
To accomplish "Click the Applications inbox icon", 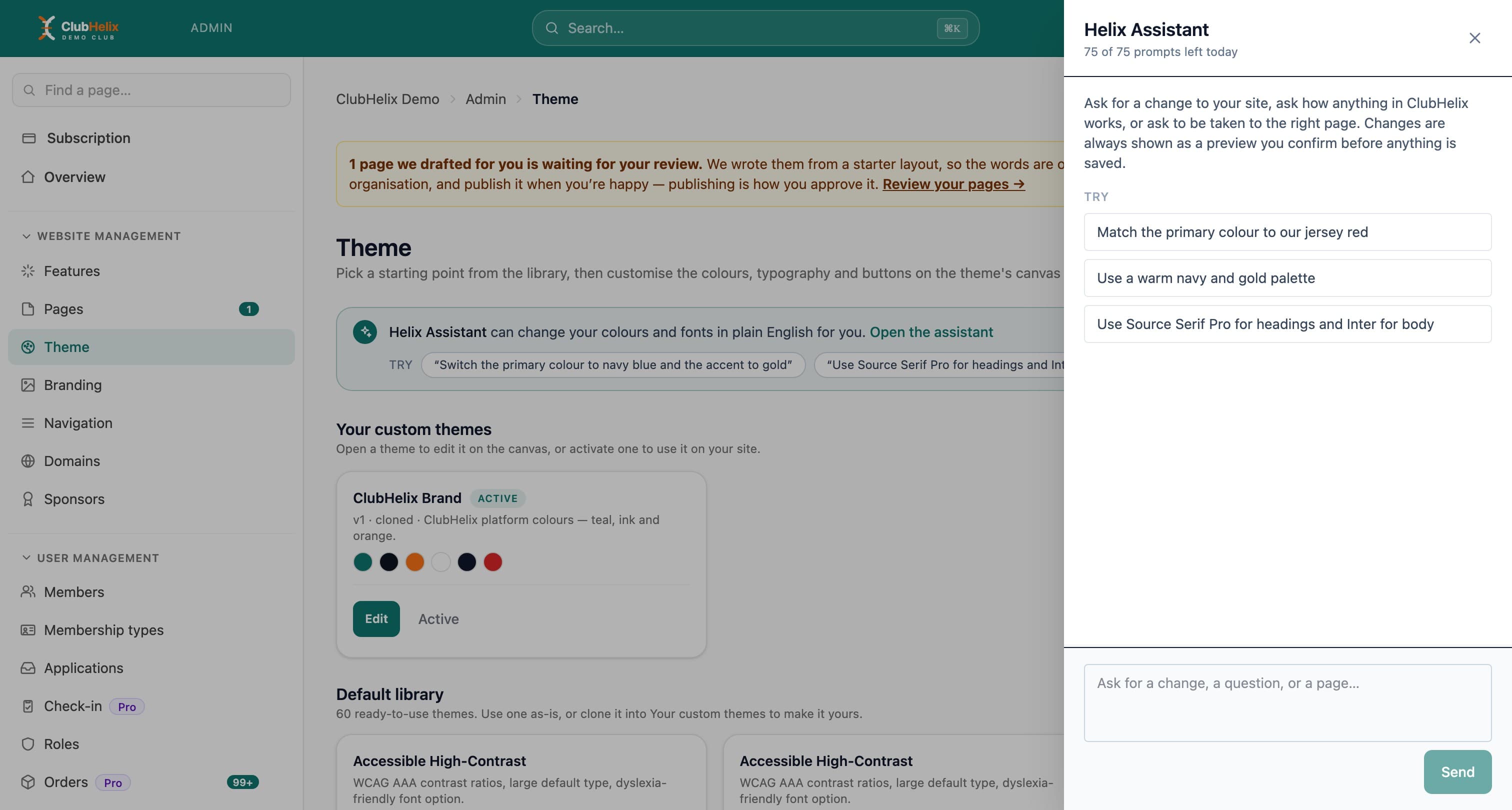I will coord(27,668).
